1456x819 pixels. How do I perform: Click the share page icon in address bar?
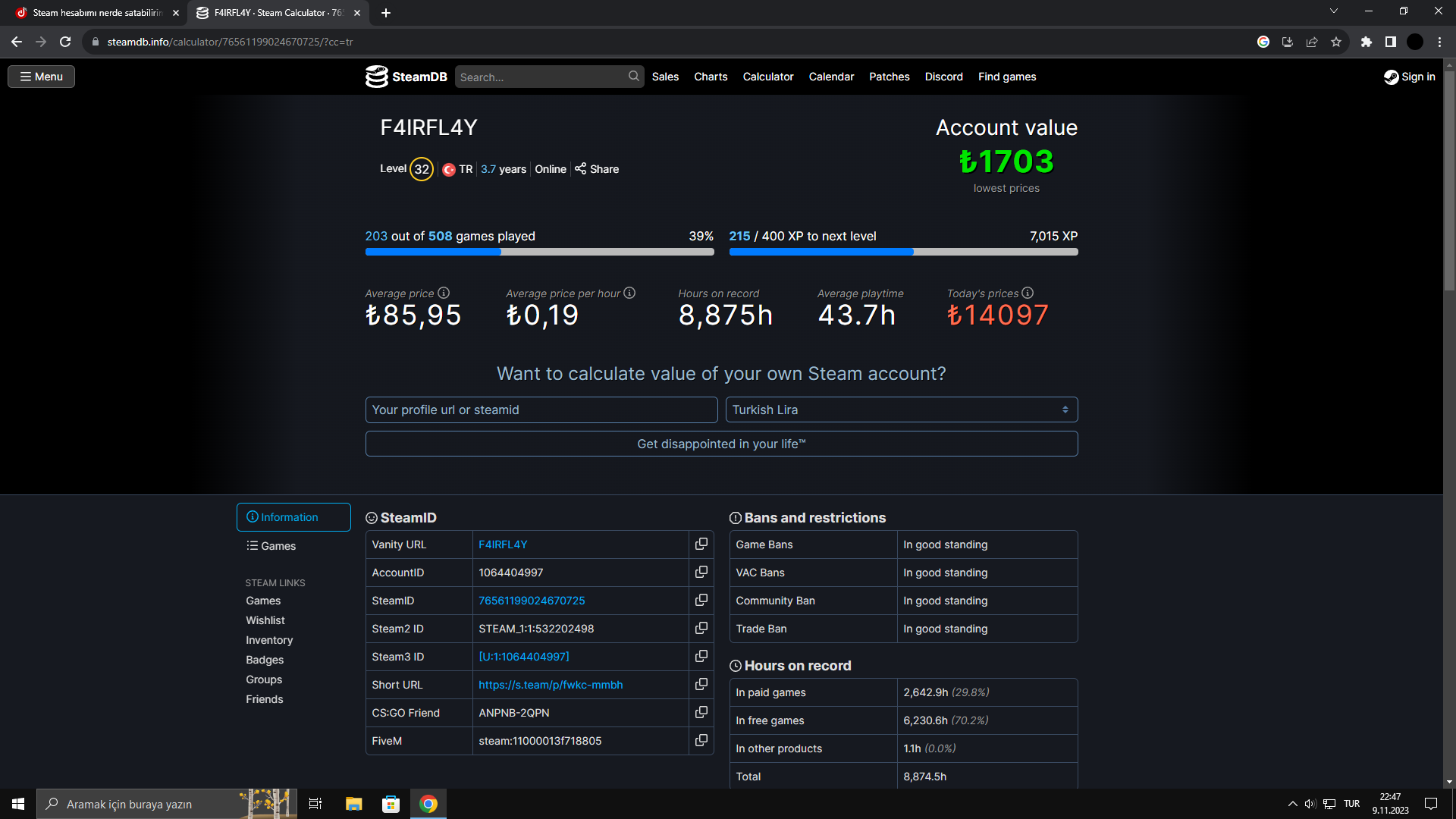1312,42
